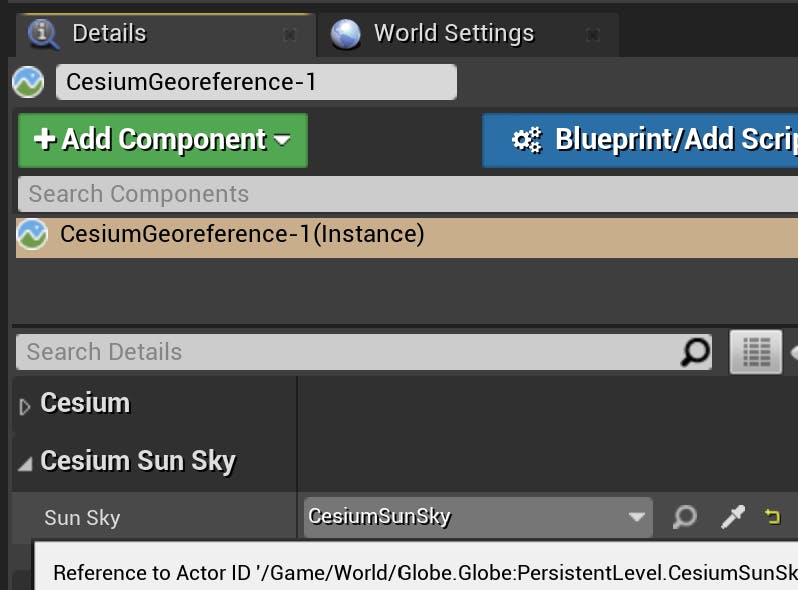The width and height of the screenshot is (798, 590).
Task: Browse to CesiumSunSky actor with magnifier icon
Action: [x=685, y=517]
